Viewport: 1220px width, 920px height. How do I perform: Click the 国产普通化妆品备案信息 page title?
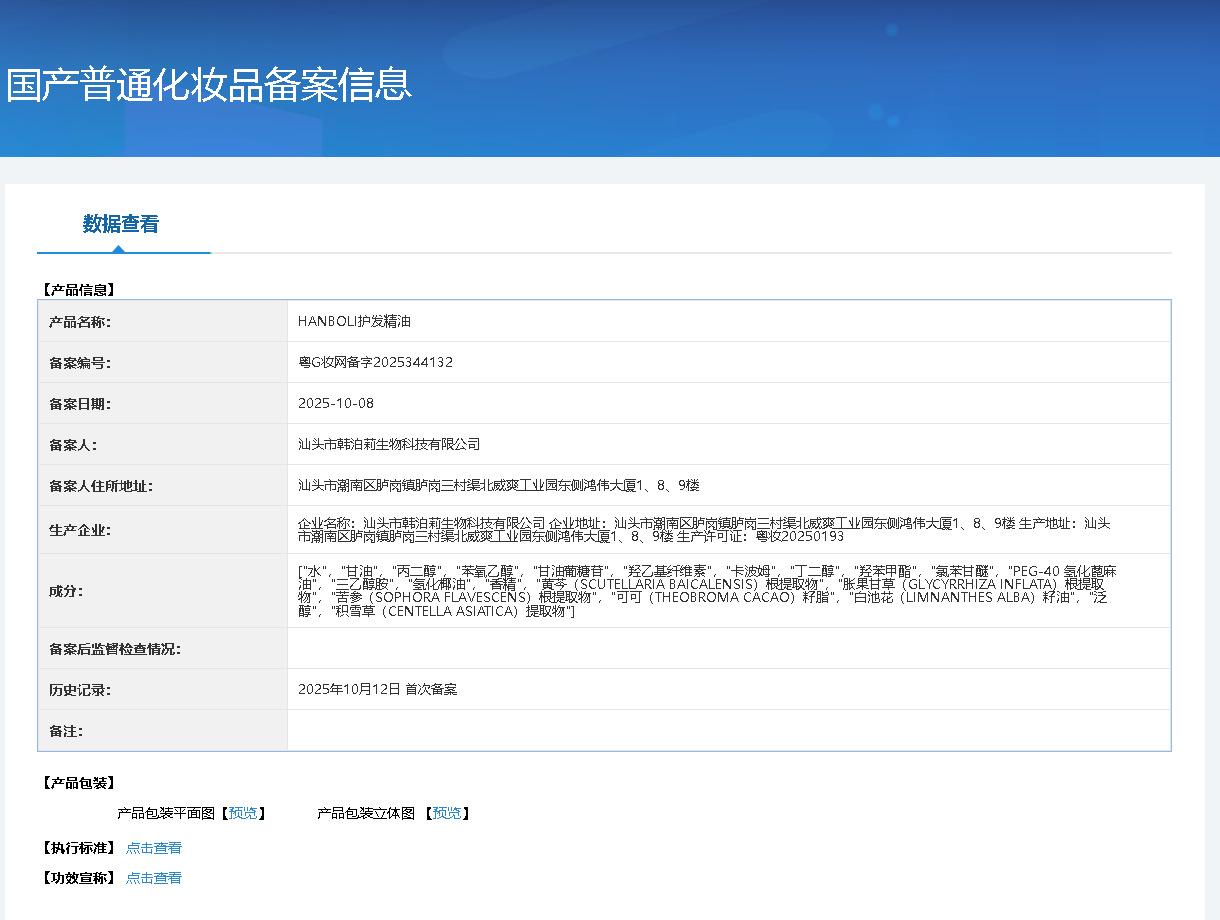[x=209, y=84]
